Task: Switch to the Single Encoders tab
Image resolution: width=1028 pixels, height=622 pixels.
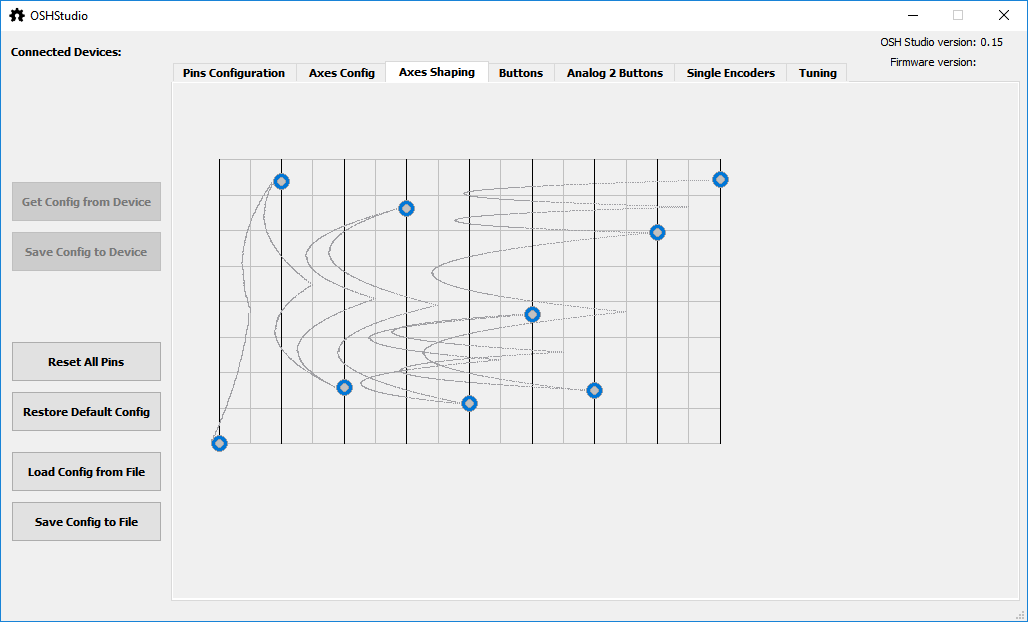Action: 730,73
